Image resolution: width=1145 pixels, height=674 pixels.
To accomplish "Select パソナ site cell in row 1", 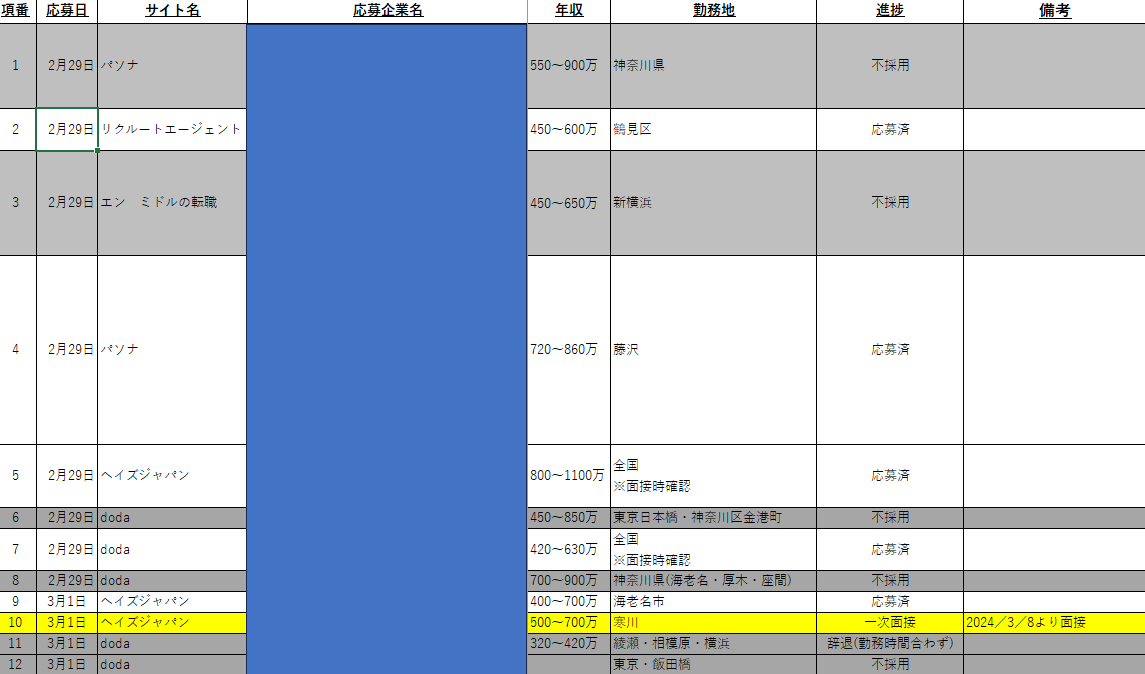I will (x=172, y=66).
